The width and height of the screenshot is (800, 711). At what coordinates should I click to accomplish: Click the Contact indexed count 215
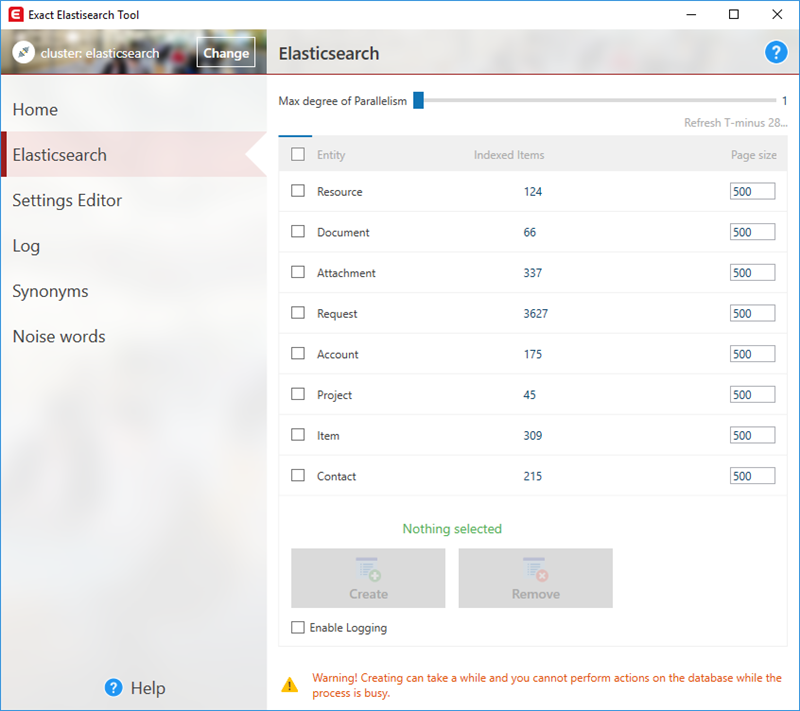pyautogui.click(x=532, y=476)
